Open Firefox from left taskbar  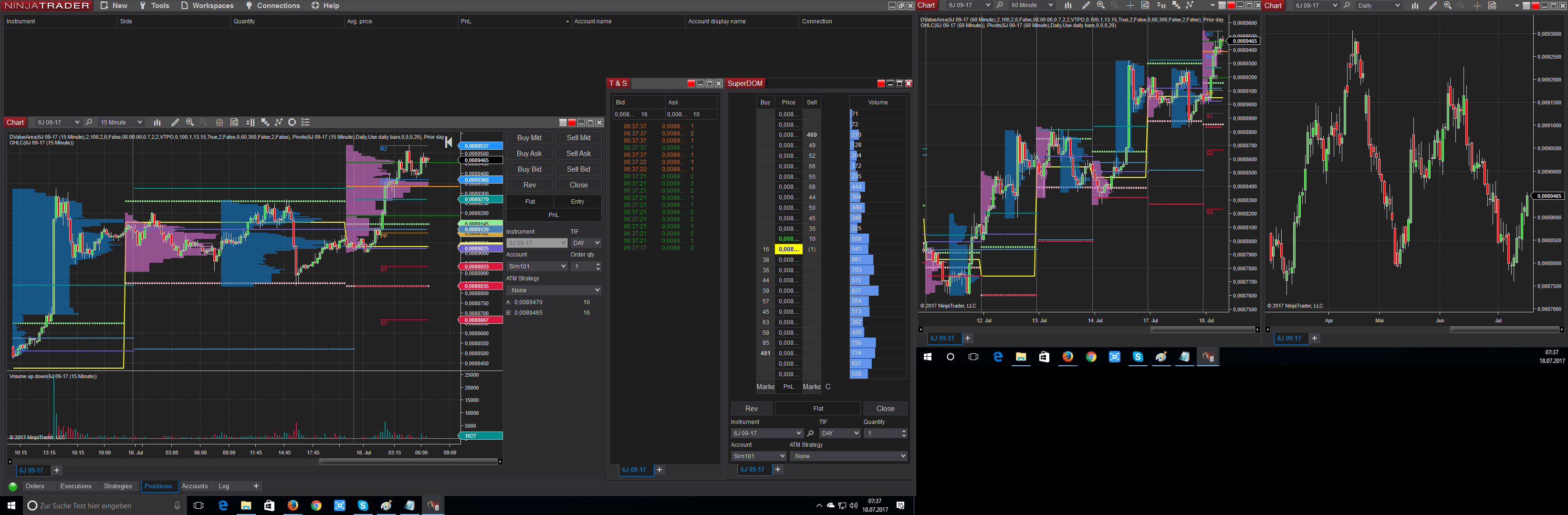click(x=293, y=505)
